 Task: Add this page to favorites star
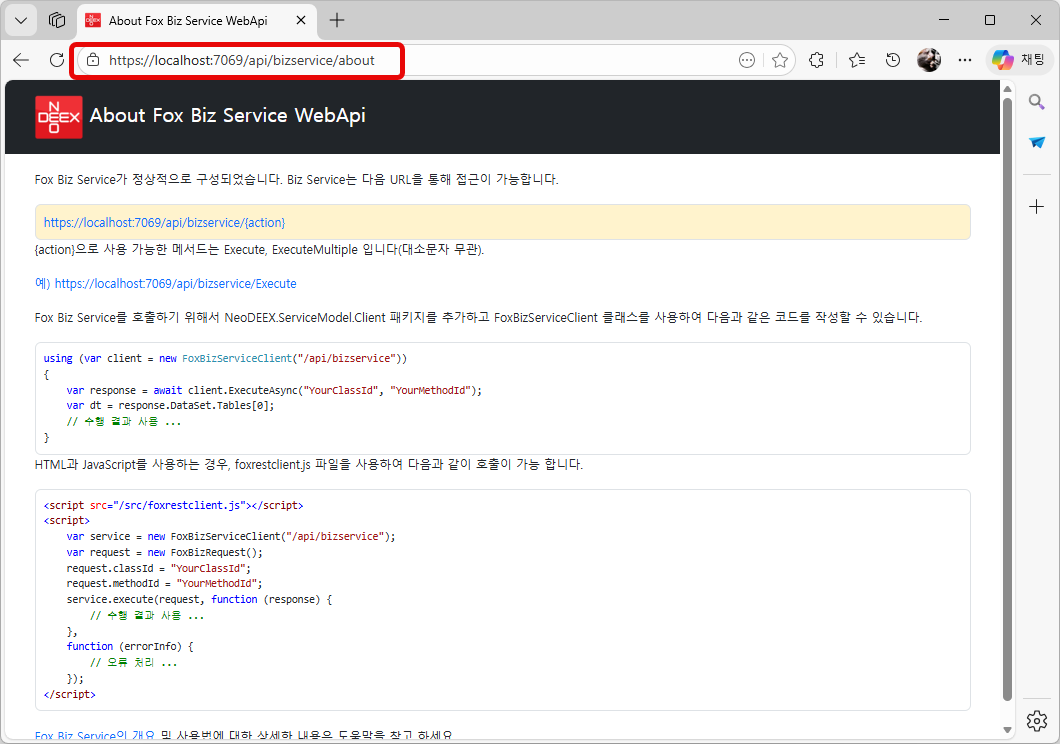(x=779, y=60)
